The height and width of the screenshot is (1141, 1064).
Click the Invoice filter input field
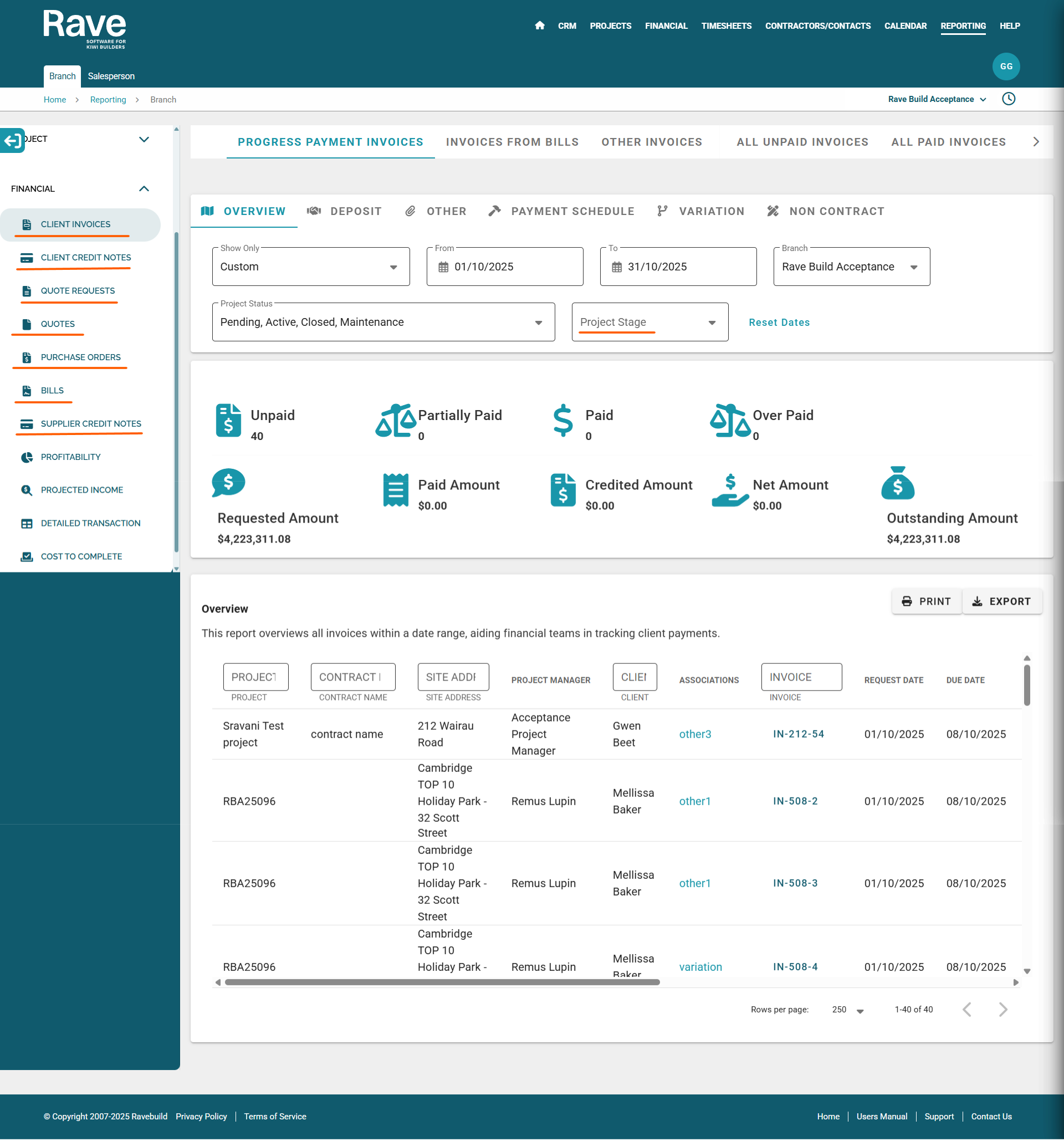pyautogui.click(x=801, y=677)
